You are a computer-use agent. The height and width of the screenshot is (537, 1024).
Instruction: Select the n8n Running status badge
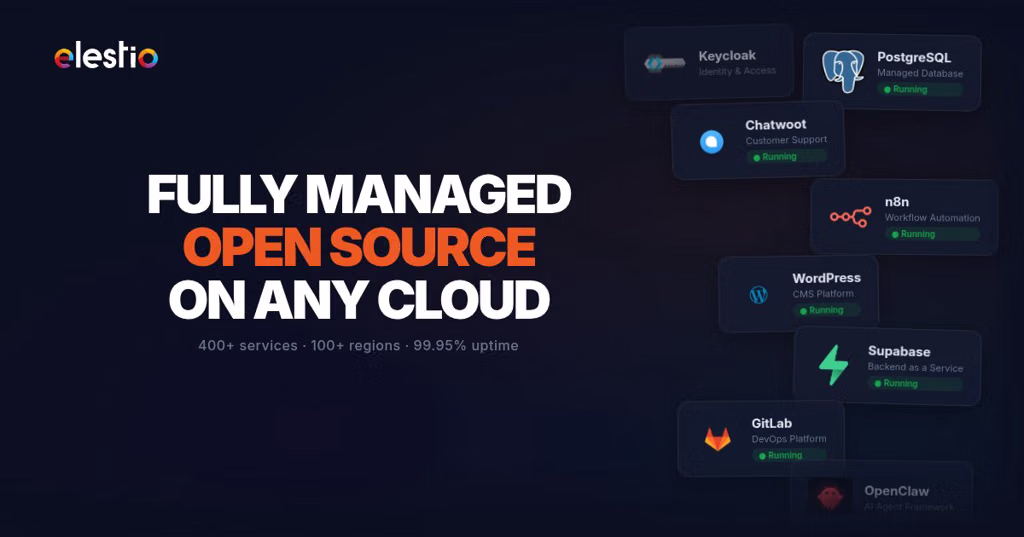[x=932, y=234]
